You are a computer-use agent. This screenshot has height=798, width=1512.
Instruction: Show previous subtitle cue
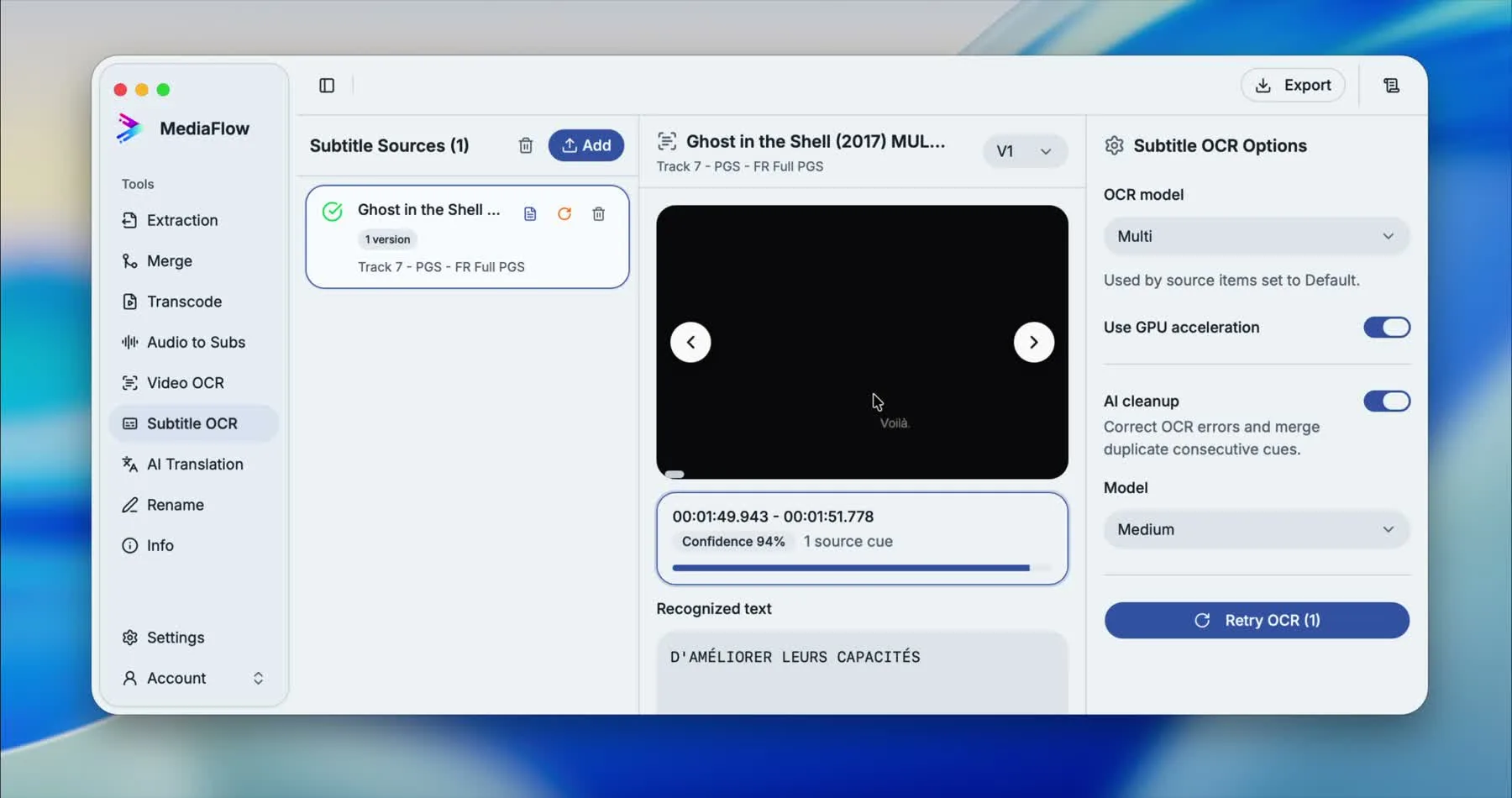[690, 343]
